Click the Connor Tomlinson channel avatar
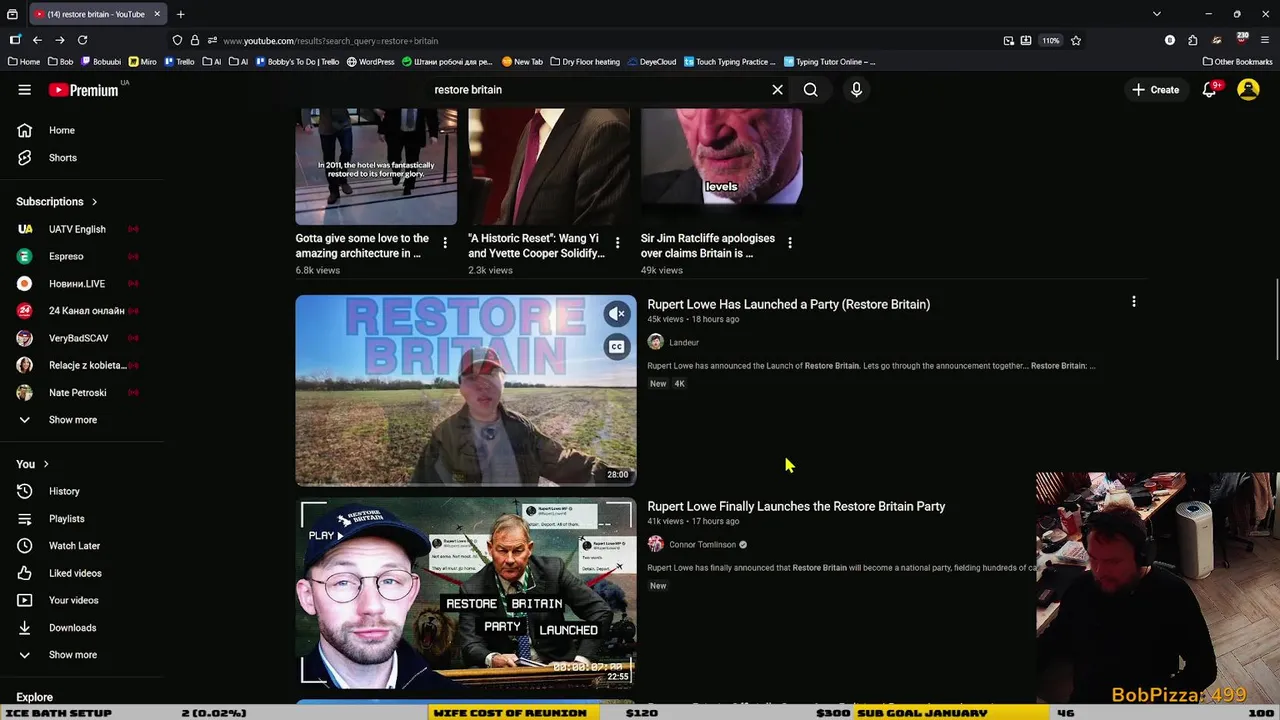 point(655,544)
